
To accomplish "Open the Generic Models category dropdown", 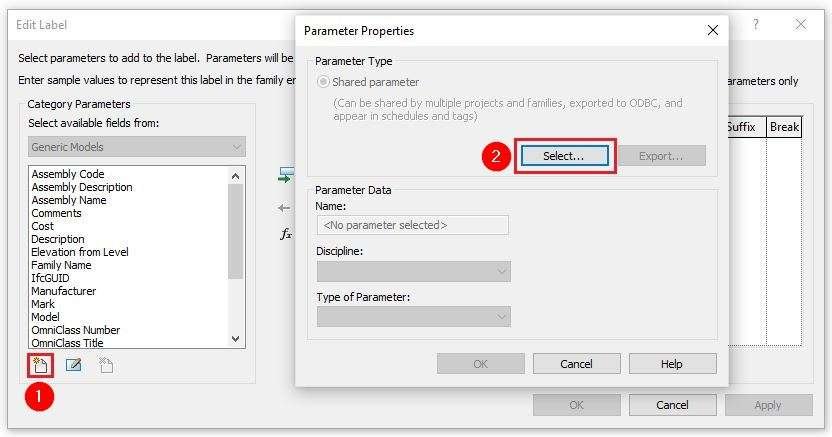I will (x=137, y=147).
